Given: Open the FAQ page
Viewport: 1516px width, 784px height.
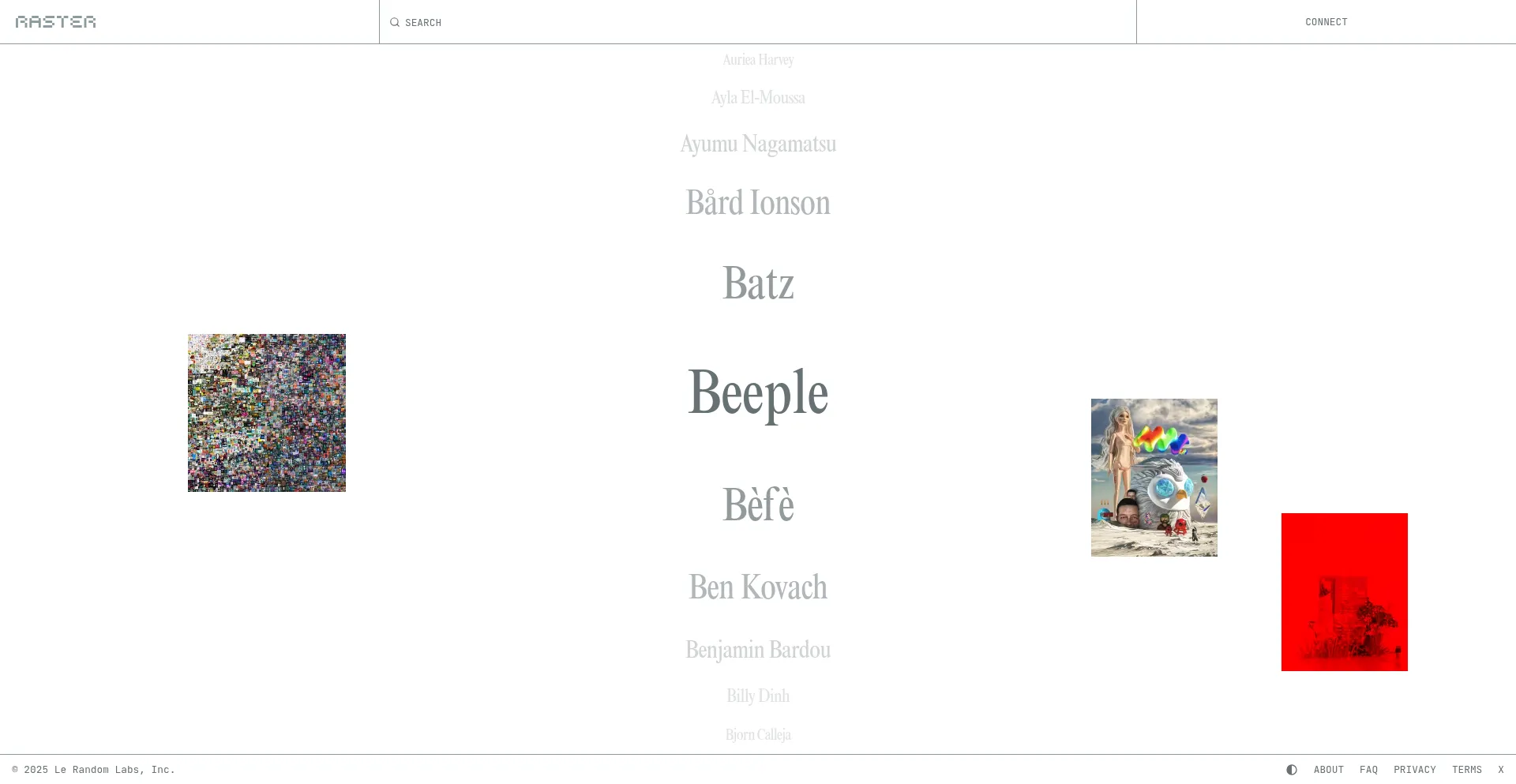Looking at the screenshot, I should pos(1368,770).
